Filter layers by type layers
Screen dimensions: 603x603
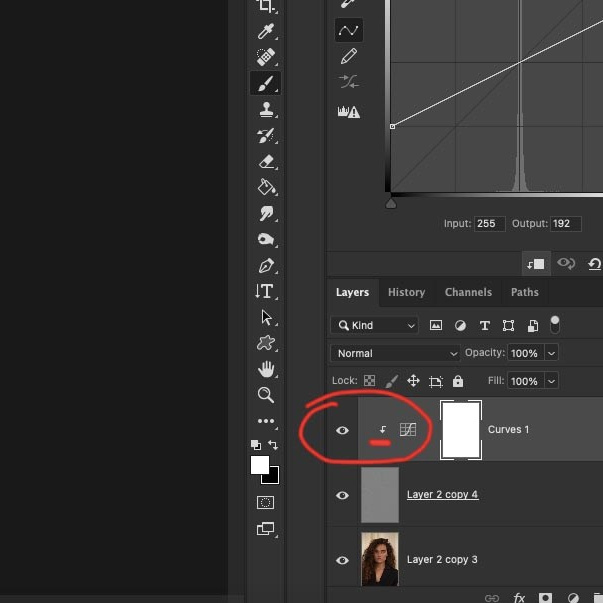tap(485, 326)
